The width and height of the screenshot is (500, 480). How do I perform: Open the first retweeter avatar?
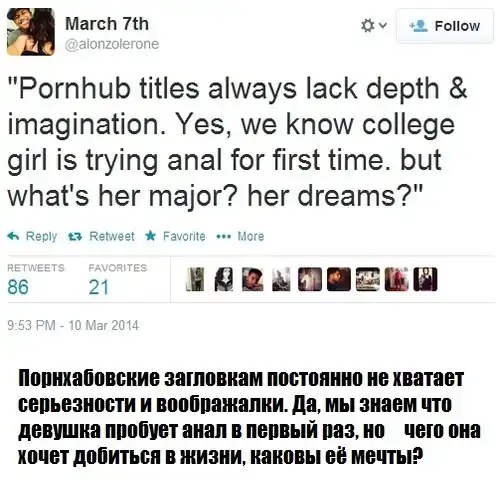pyautogui.click(x=195, y=279)
